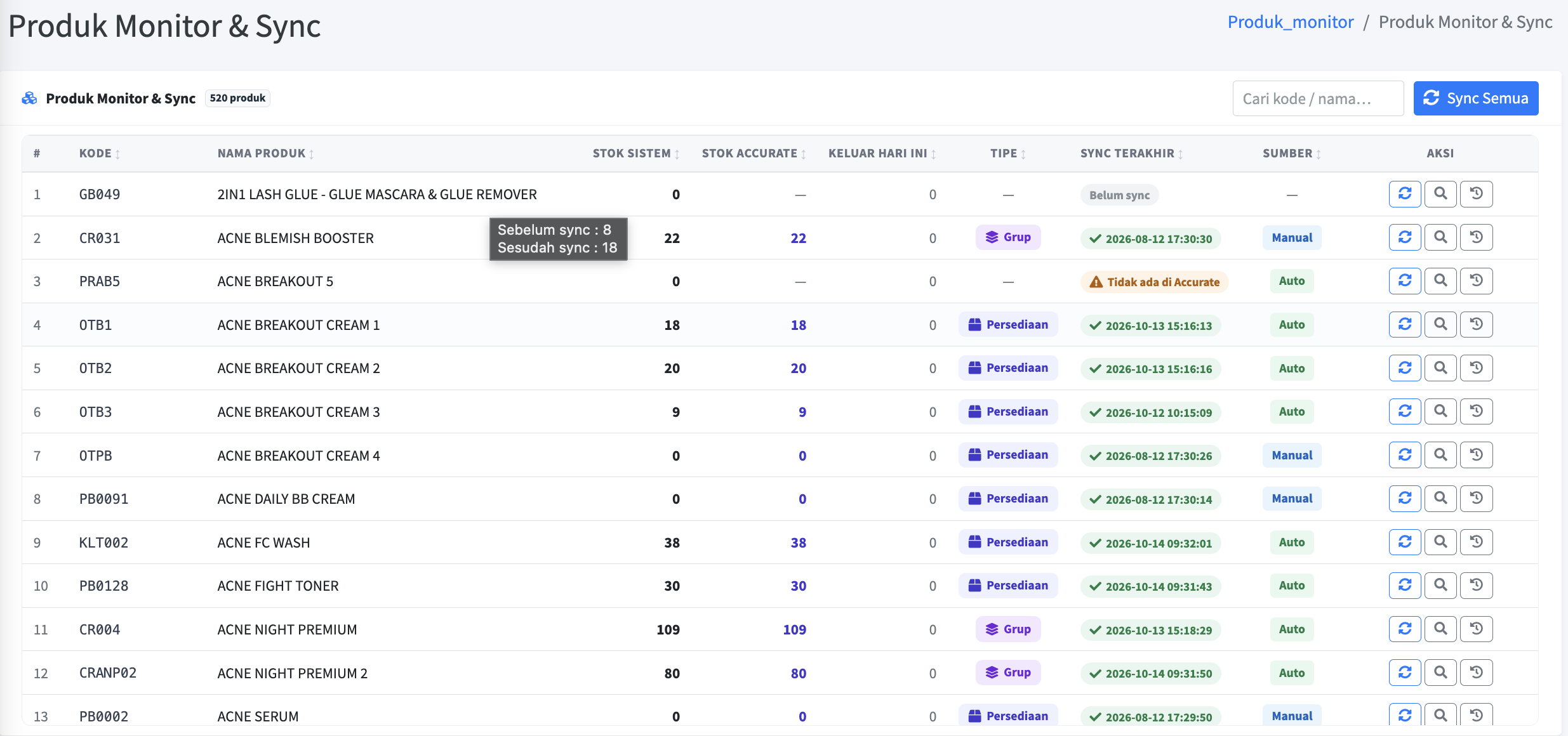Sync the PB0128 ACNE FIGHT TONER row
Screen dimensions: 1568x736
(1404, 586)
